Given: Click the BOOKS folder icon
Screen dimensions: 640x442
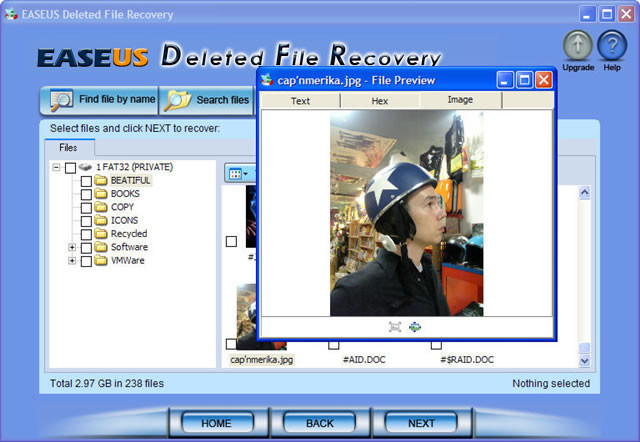Looking at the screenshot, I should tap(100, 194).
